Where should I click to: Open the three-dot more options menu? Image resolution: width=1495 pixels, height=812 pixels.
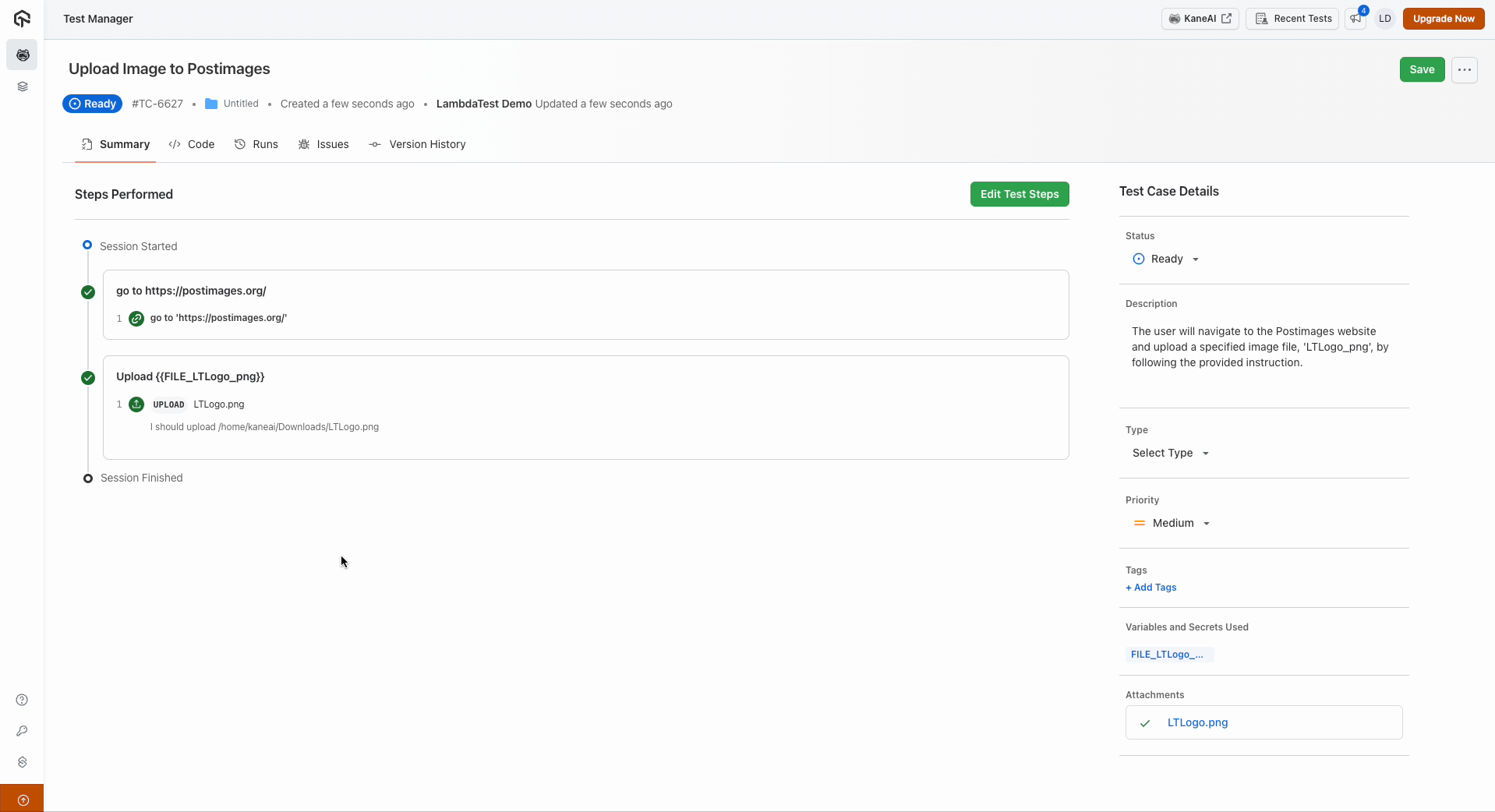[1464, 69]
